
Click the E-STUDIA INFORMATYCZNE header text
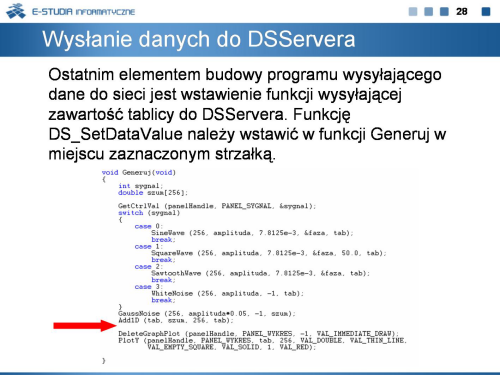tap(83, 12)
